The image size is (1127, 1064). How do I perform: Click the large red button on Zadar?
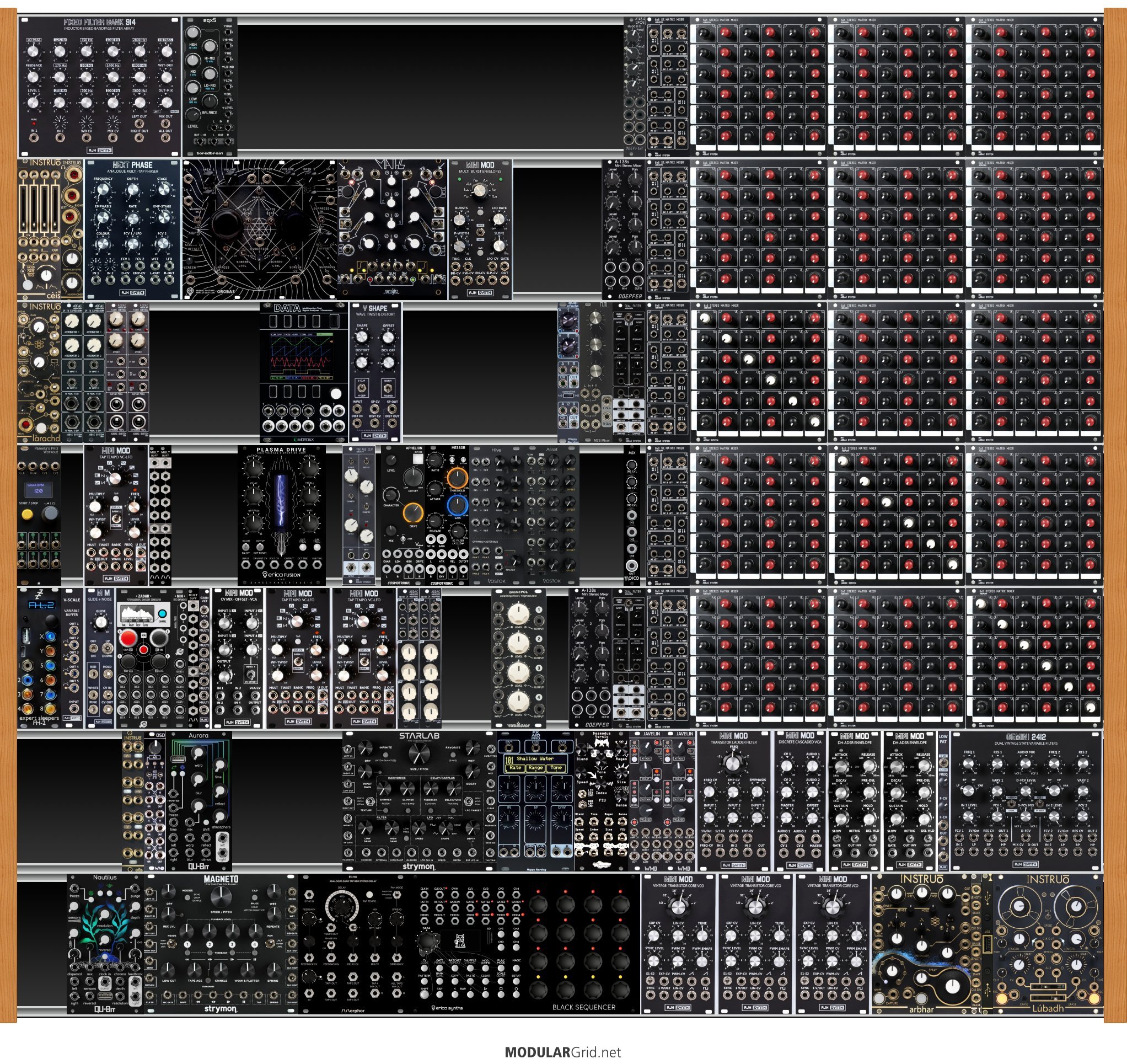click(128, 639)
